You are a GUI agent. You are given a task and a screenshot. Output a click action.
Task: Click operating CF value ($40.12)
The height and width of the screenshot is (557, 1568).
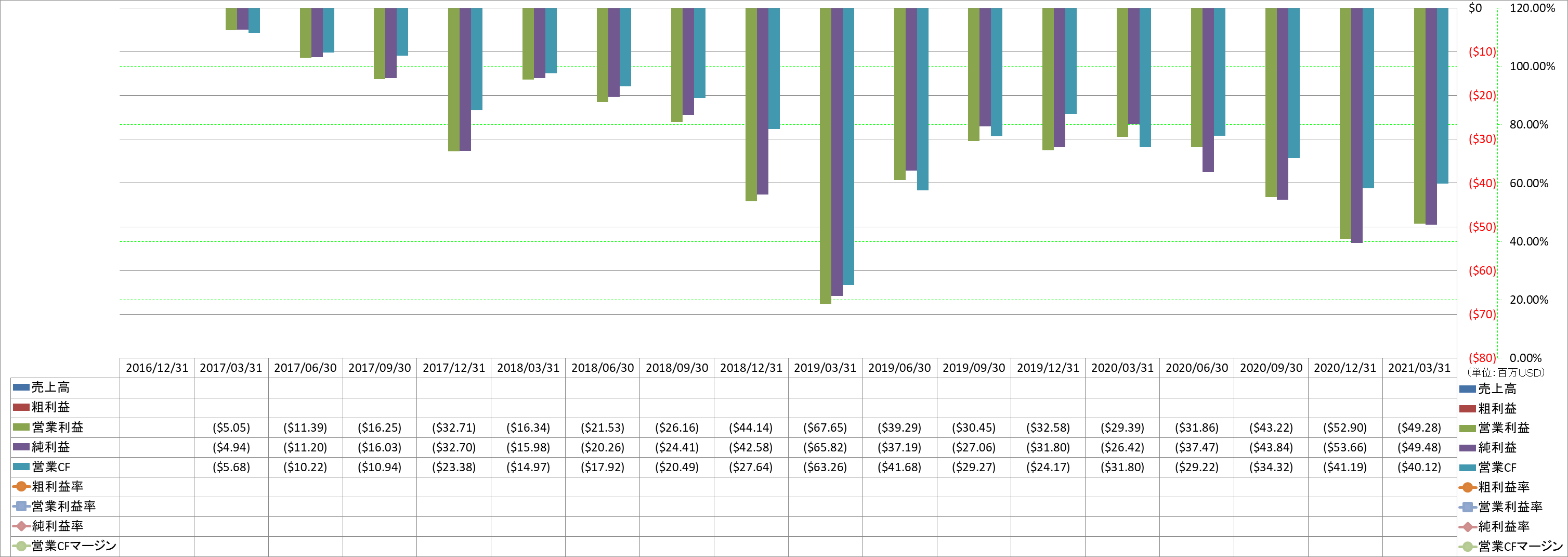click(1419, 468)
